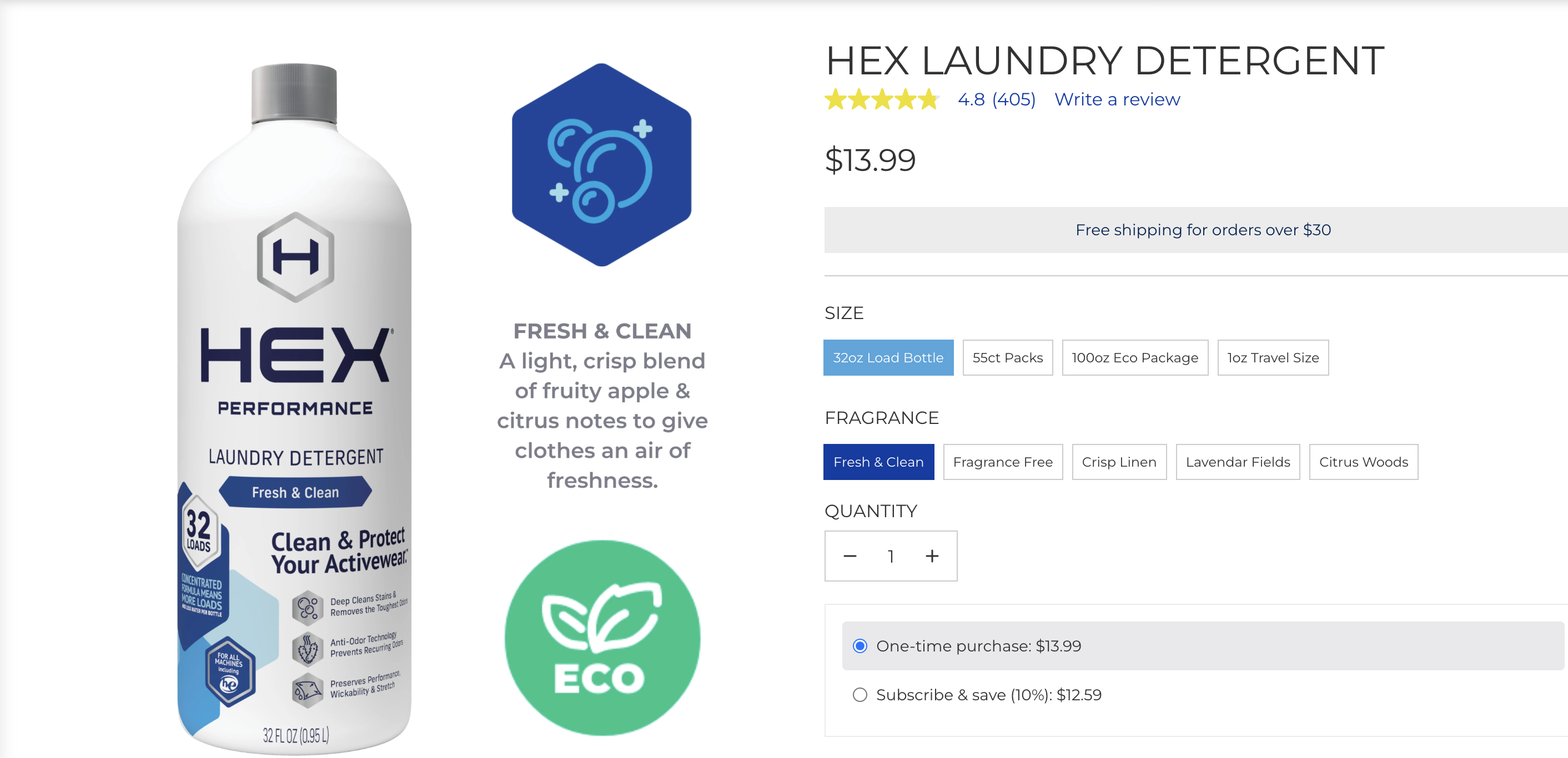This screenshot has width=1568, height=758.
Task: Select Fragrance Free option
Action: pos(1003,462)
